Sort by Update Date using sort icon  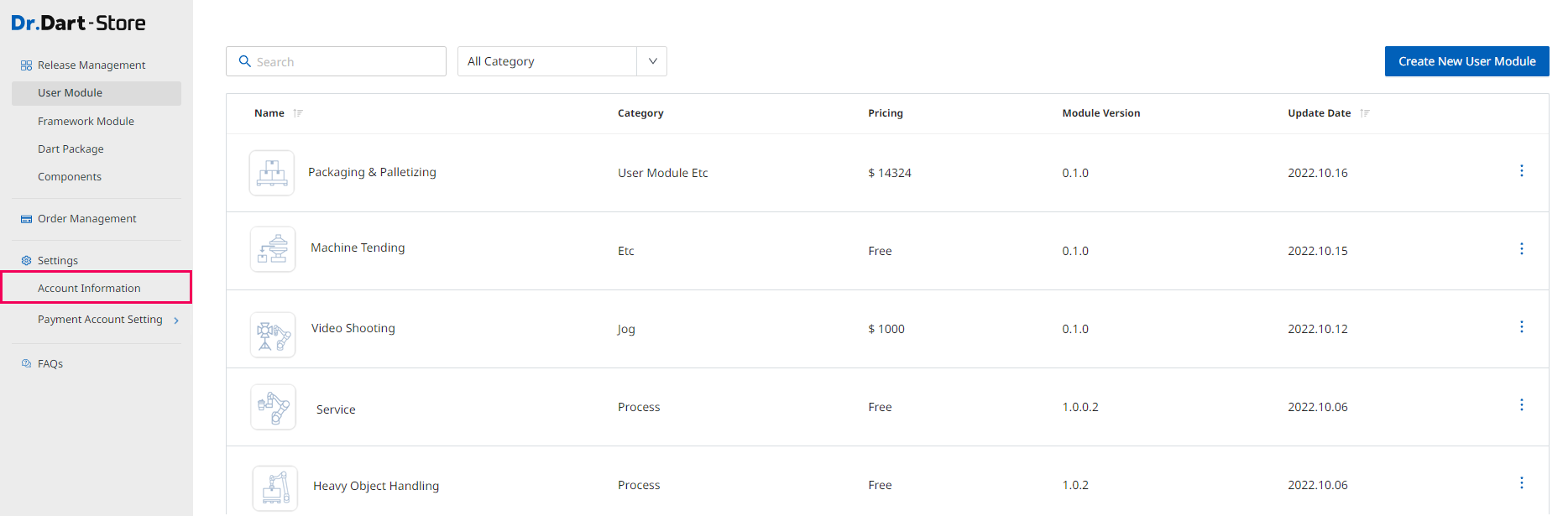[x=1365, y=113]
